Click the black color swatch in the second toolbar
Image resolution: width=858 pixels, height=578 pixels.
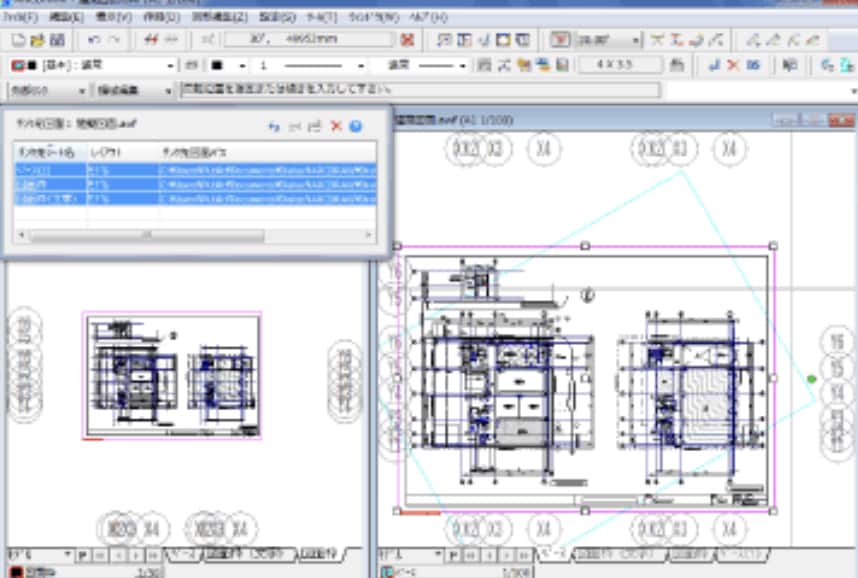(x=217, y=66)
